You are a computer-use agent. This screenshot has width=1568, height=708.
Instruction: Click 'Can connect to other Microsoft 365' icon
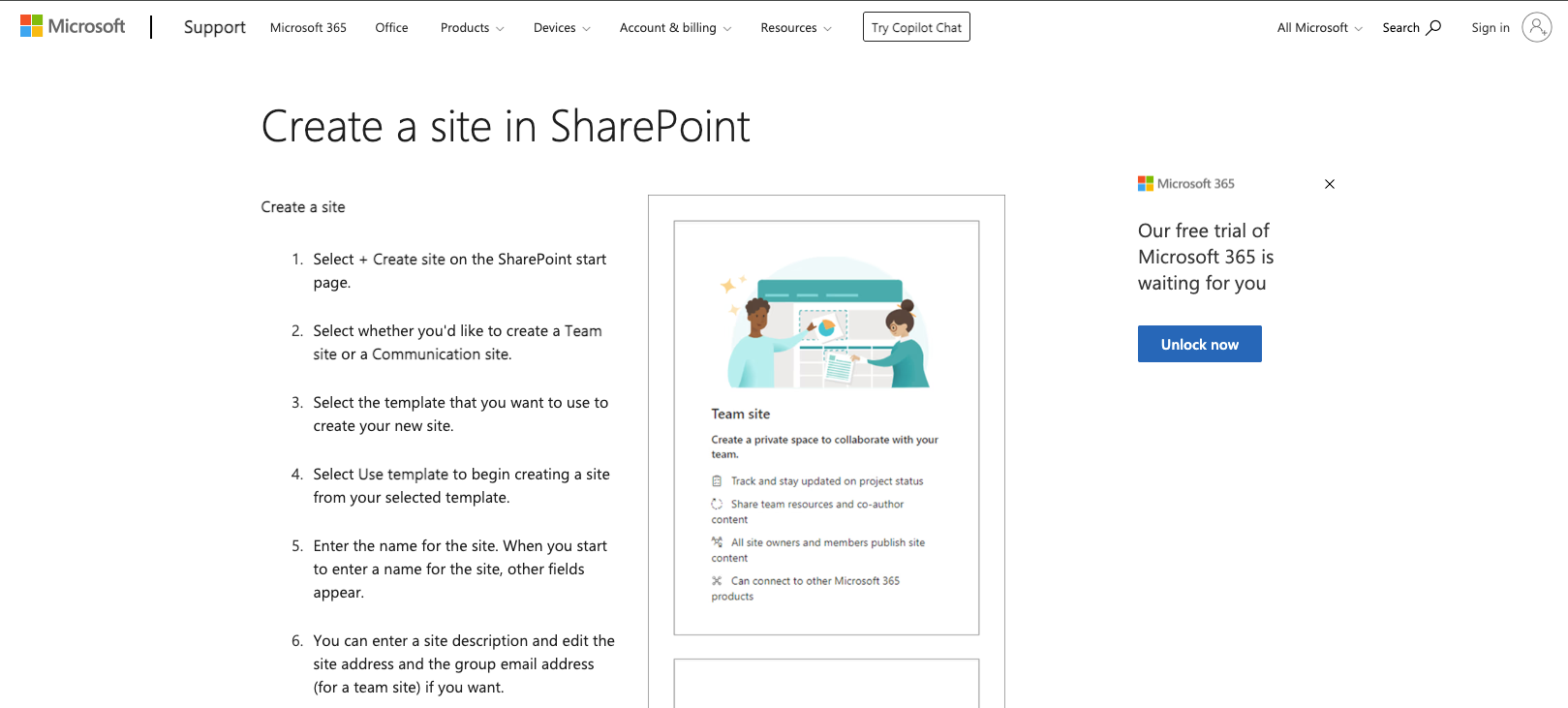tap(717, 581)
